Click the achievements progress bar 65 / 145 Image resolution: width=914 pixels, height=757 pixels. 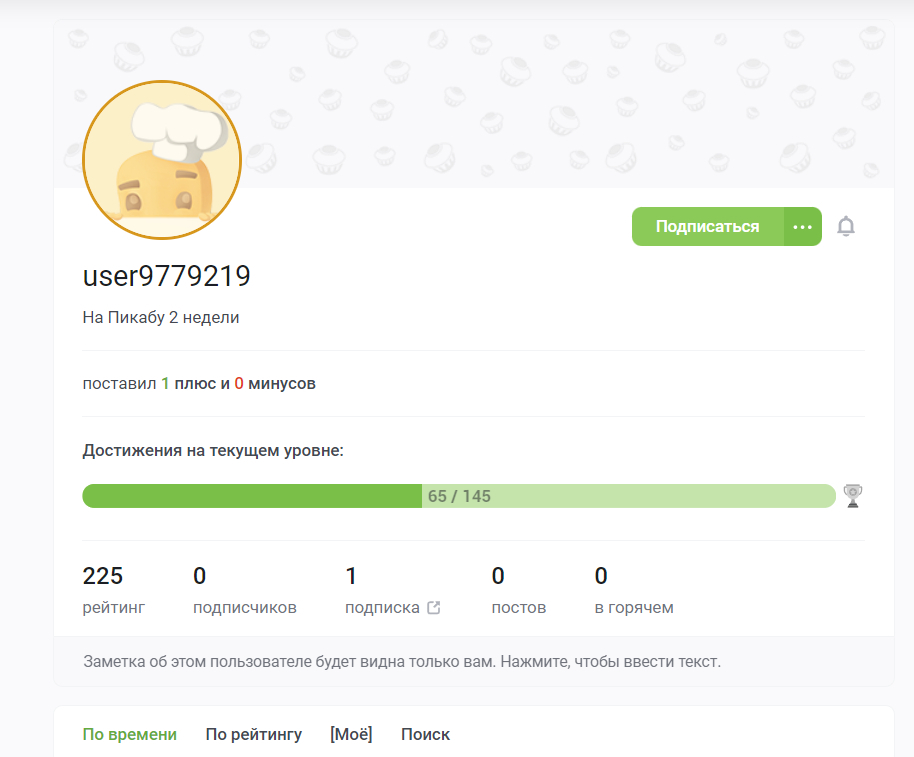pyautogui.click(x=459, y=496)
